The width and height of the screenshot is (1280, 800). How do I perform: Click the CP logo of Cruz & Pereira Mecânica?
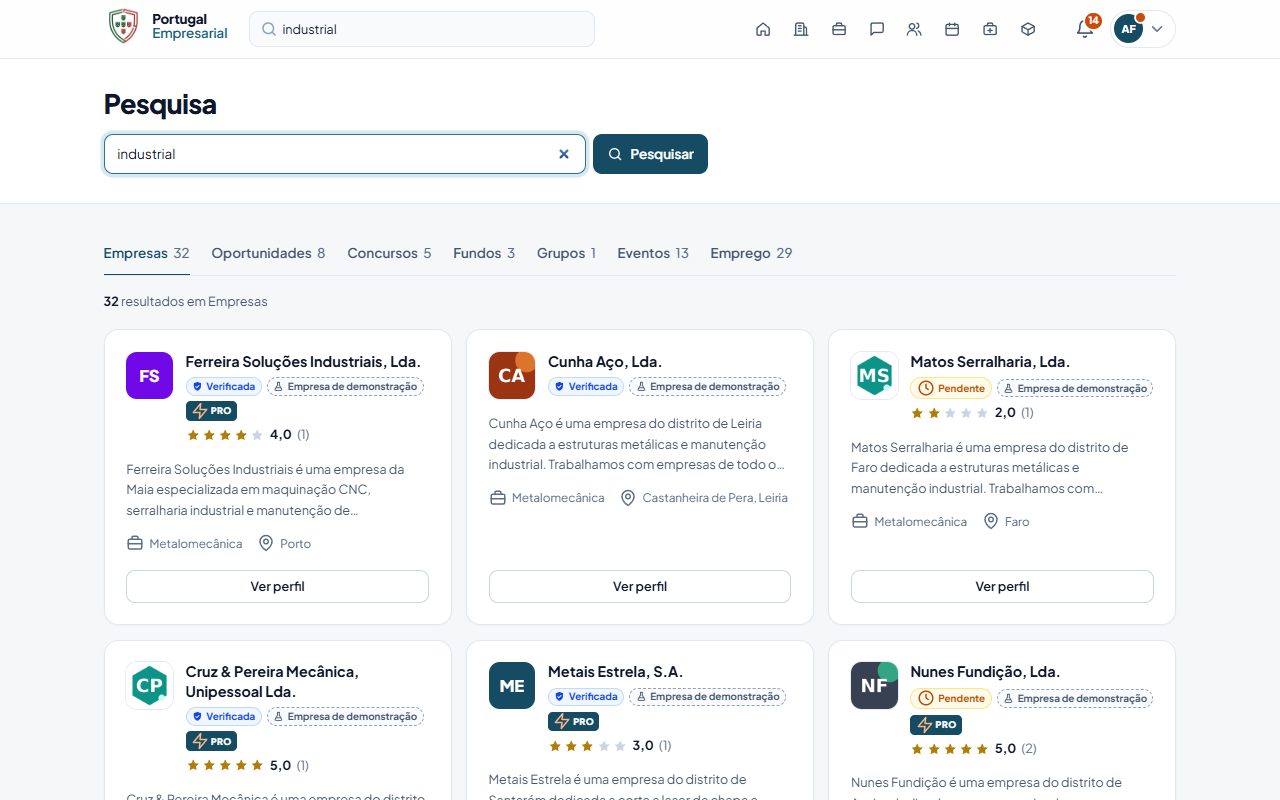149,686
